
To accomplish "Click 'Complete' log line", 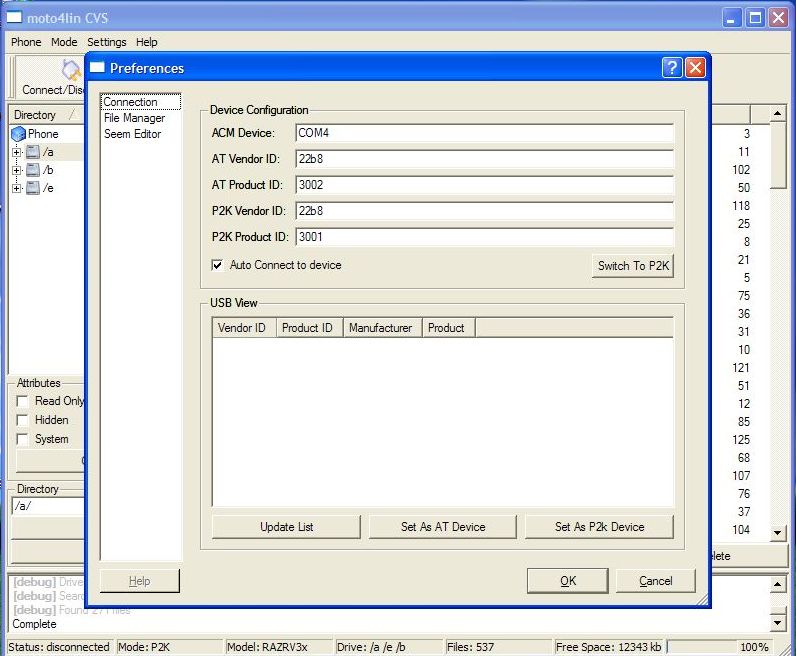I will coord(35,624).
